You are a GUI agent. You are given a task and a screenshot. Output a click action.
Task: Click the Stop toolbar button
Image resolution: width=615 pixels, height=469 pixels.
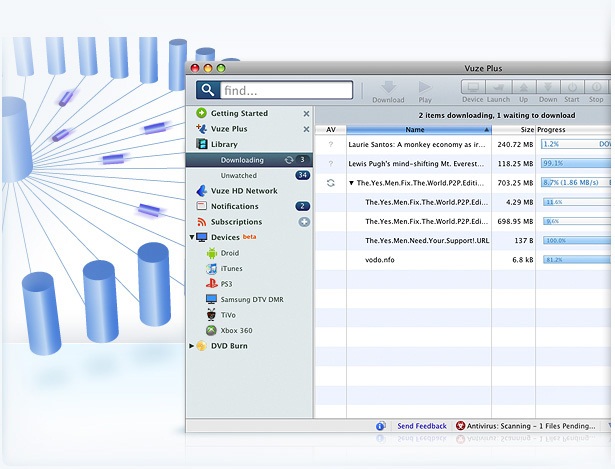596,88
